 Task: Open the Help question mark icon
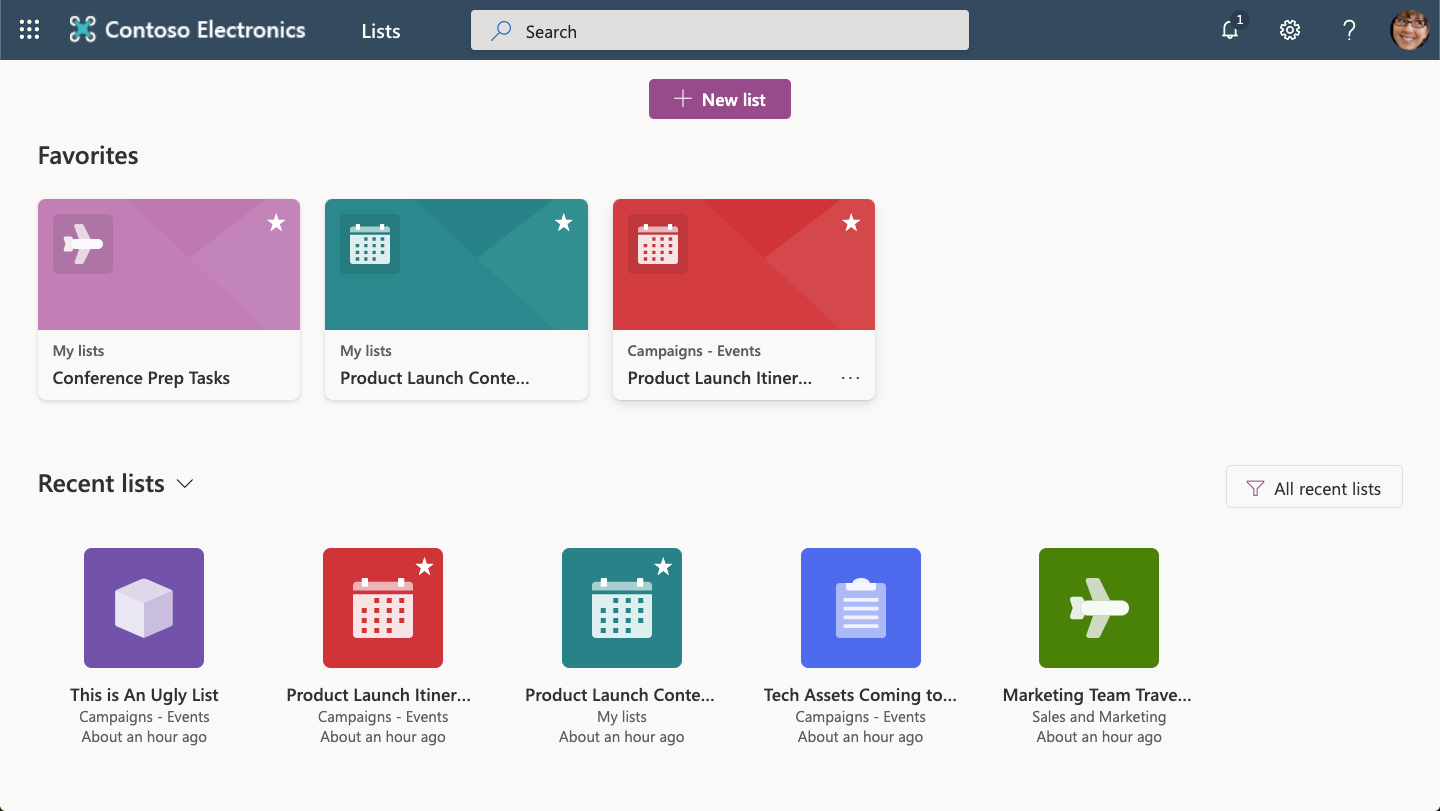1349,30
